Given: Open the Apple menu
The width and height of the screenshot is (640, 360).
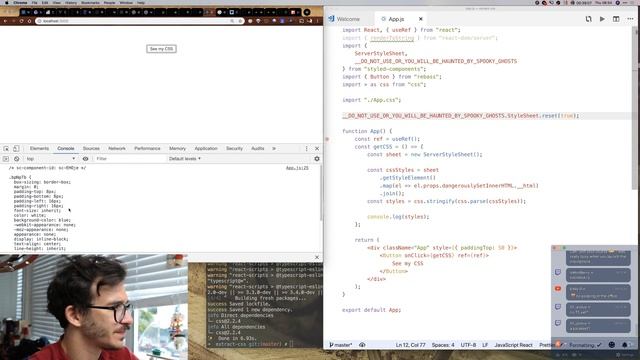Looking at the screenshot, I should pyautogui.click(x=6, y=2).
